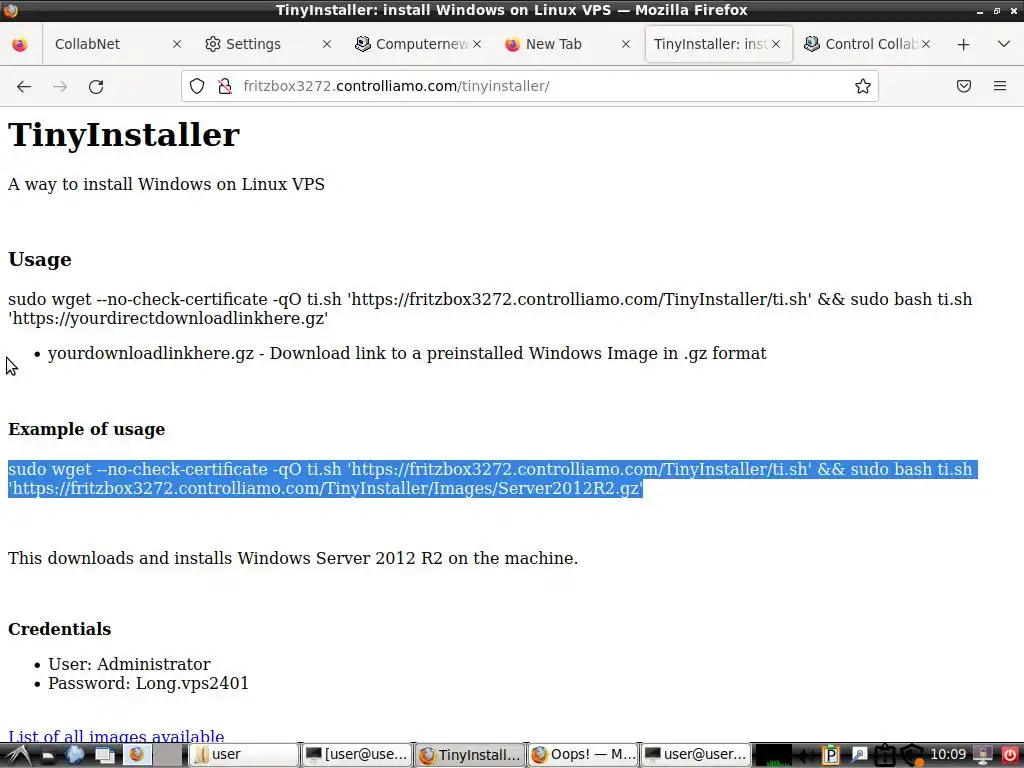The width and height of the screenshot is (1024, 768).
Task: Close the Control Collab tab
Action: pos(926,44)
